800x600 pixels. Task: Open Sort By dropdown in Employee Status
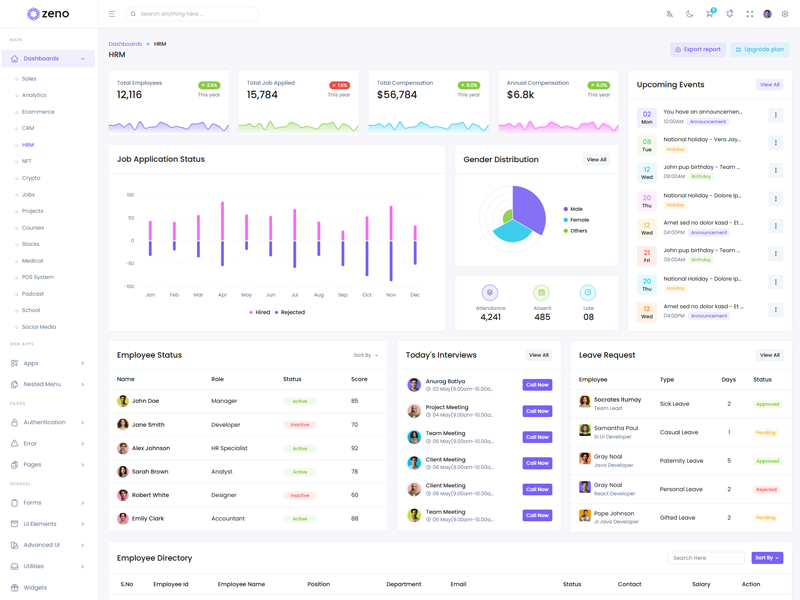click(366, 355)
